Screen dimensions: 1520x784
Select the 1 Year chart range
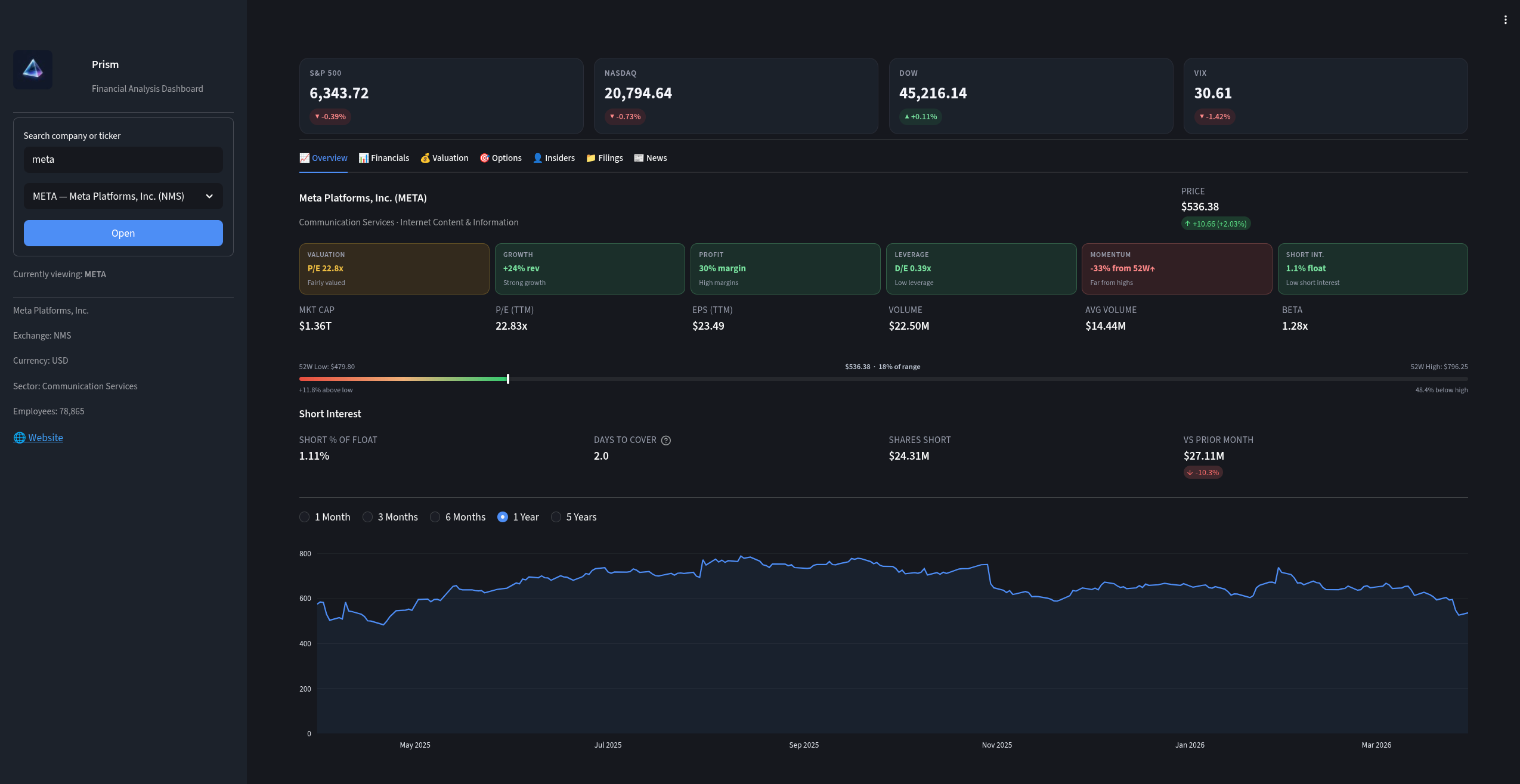point(518,517)
